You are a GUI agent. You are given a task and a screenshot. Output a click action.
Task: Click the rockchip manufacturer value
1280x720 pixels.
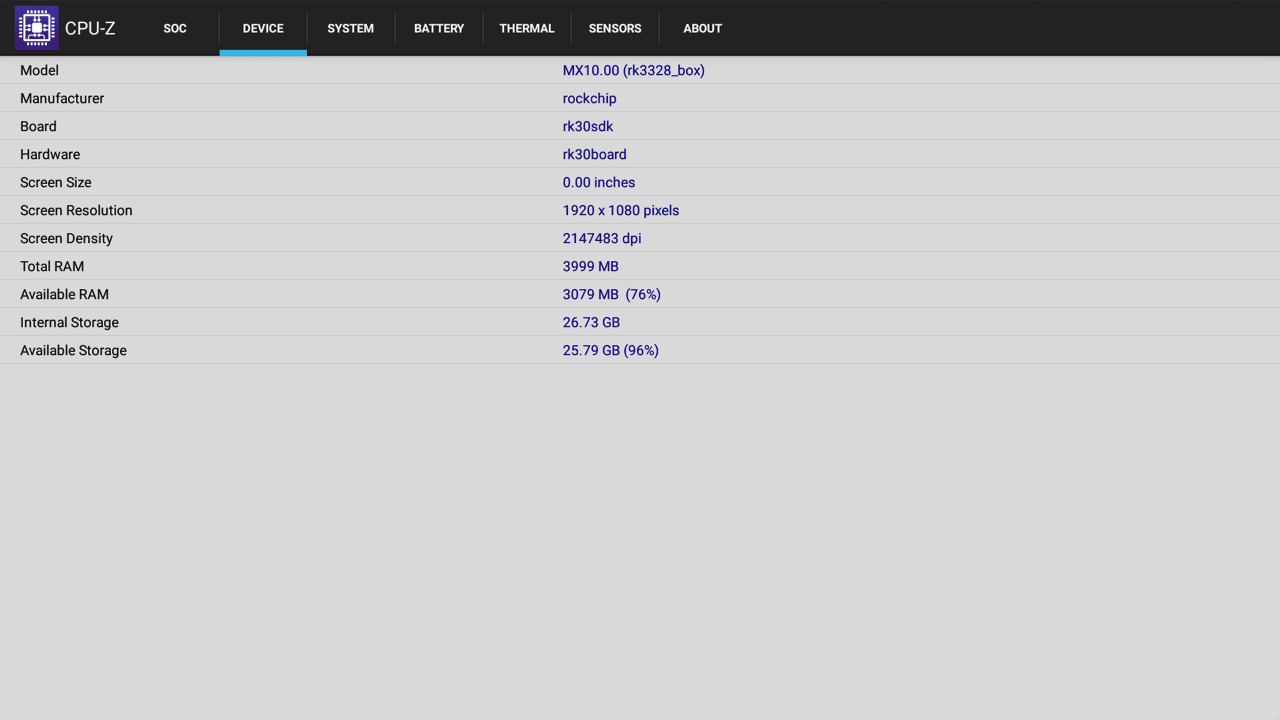[x=590, y=98]
